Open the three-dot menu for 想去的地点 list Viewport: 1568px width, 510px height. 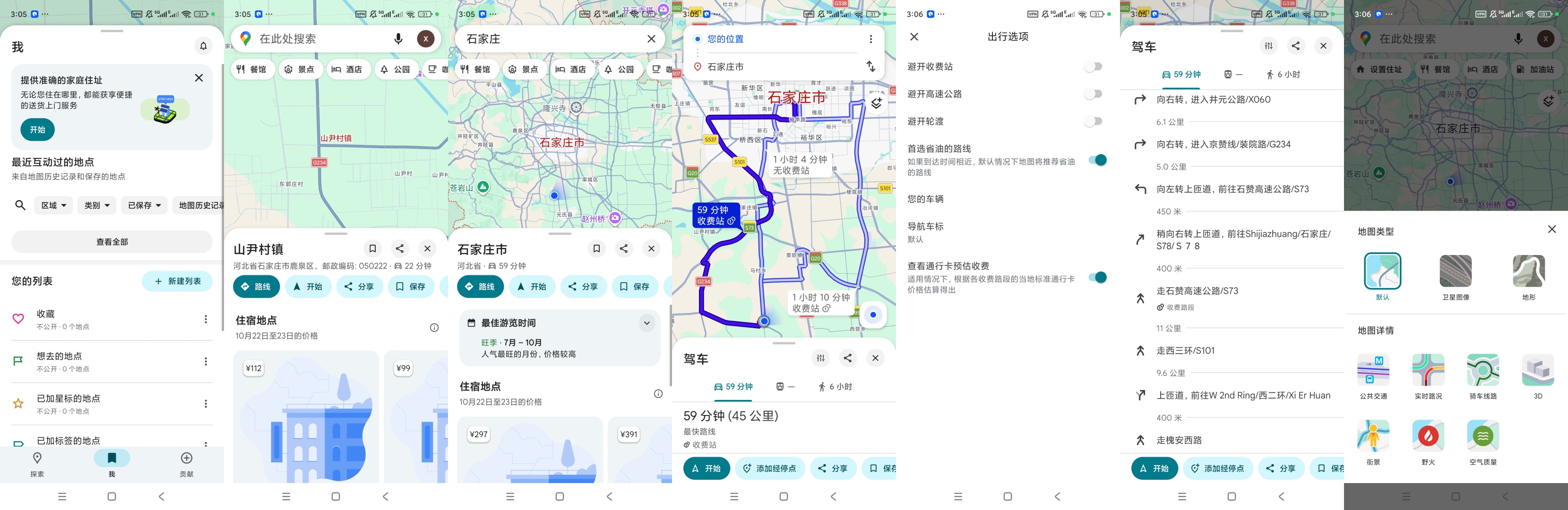point(206,362)
